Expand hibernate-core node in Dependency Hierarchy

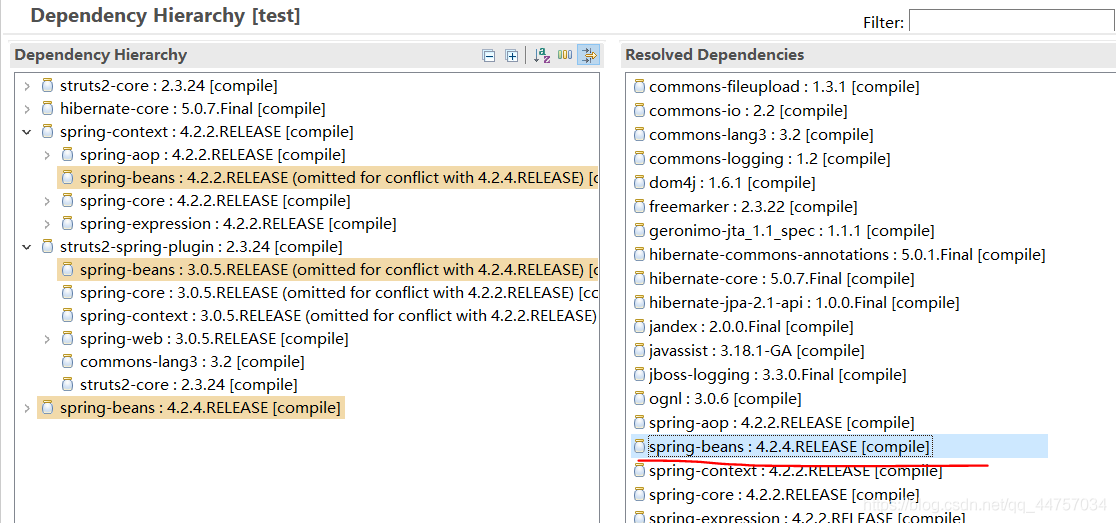pyautogui.click(x=26, y=110)
